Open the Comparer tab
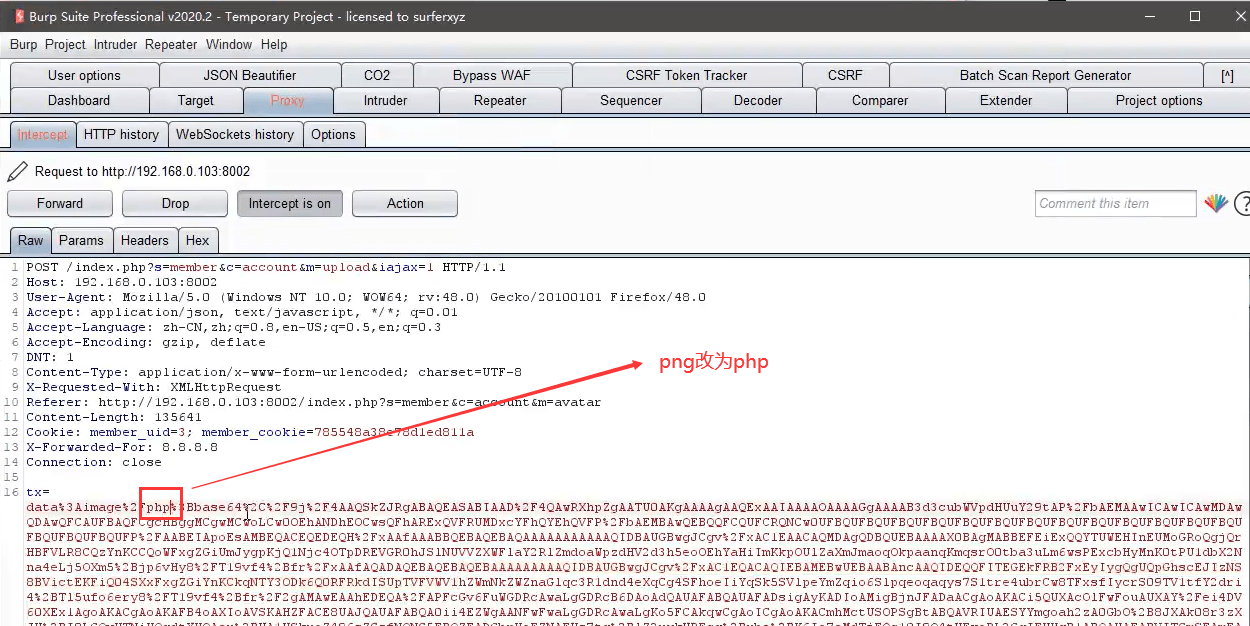The width and height of the screenshot is (1250, 626). click(x=880, y=100)
